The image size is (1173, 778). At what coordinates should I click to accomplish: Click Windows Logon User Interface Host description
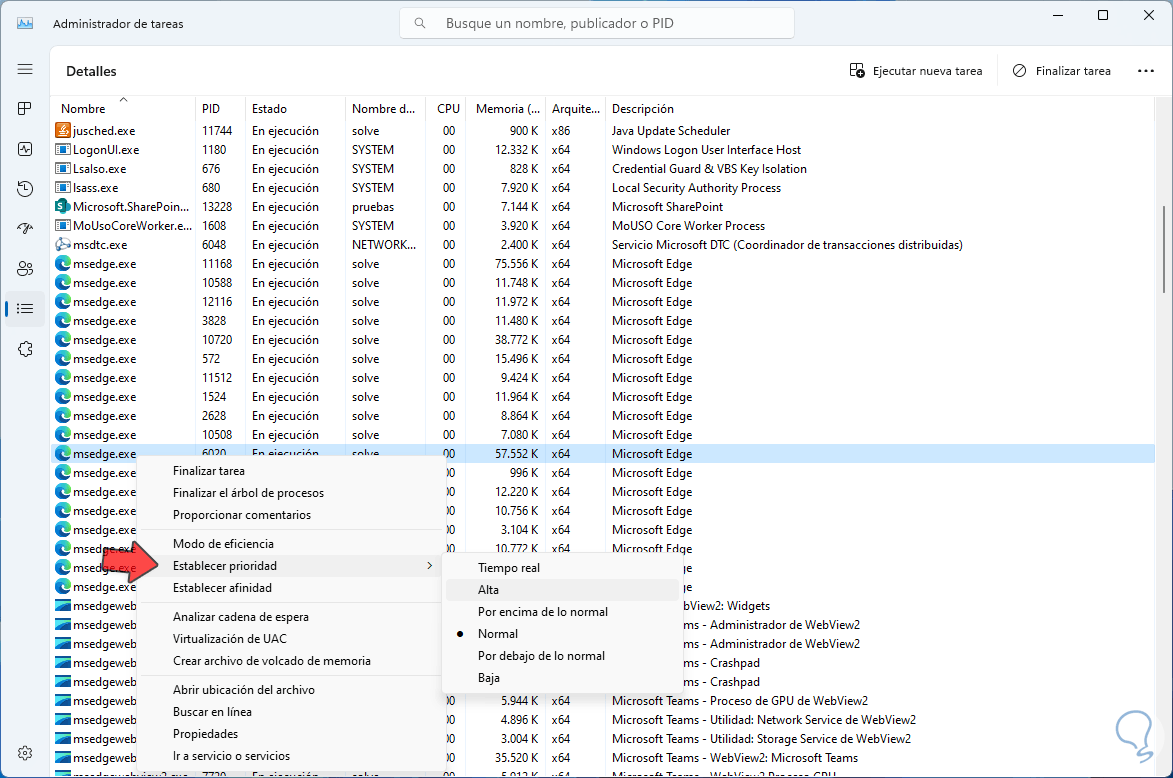coord(706,150)
